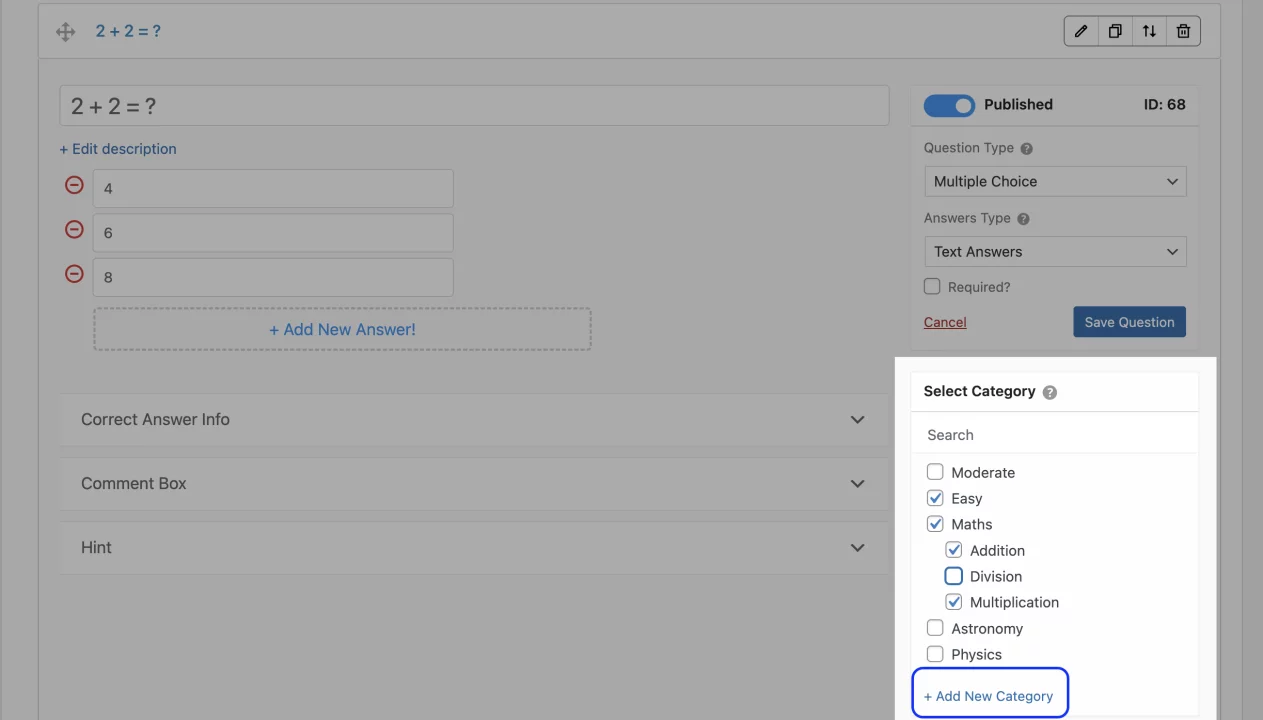
Task: Uncheck the Maths category
Action: (x=935, y=524)
